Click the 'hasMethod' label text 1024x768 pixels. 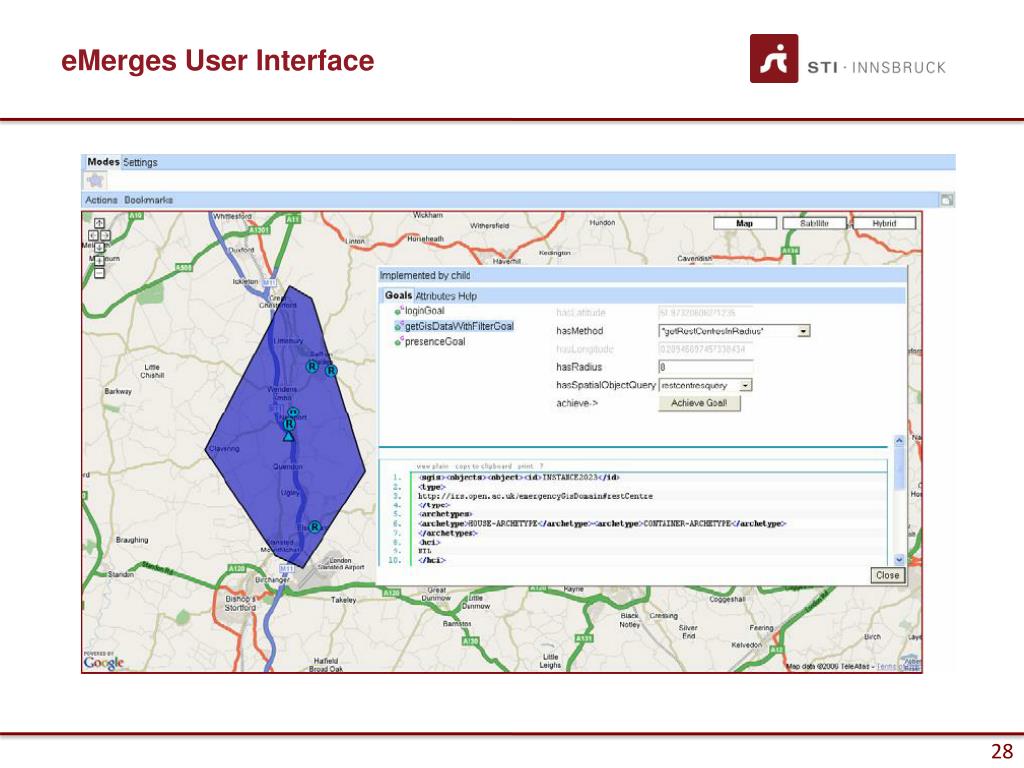(579, 331)
